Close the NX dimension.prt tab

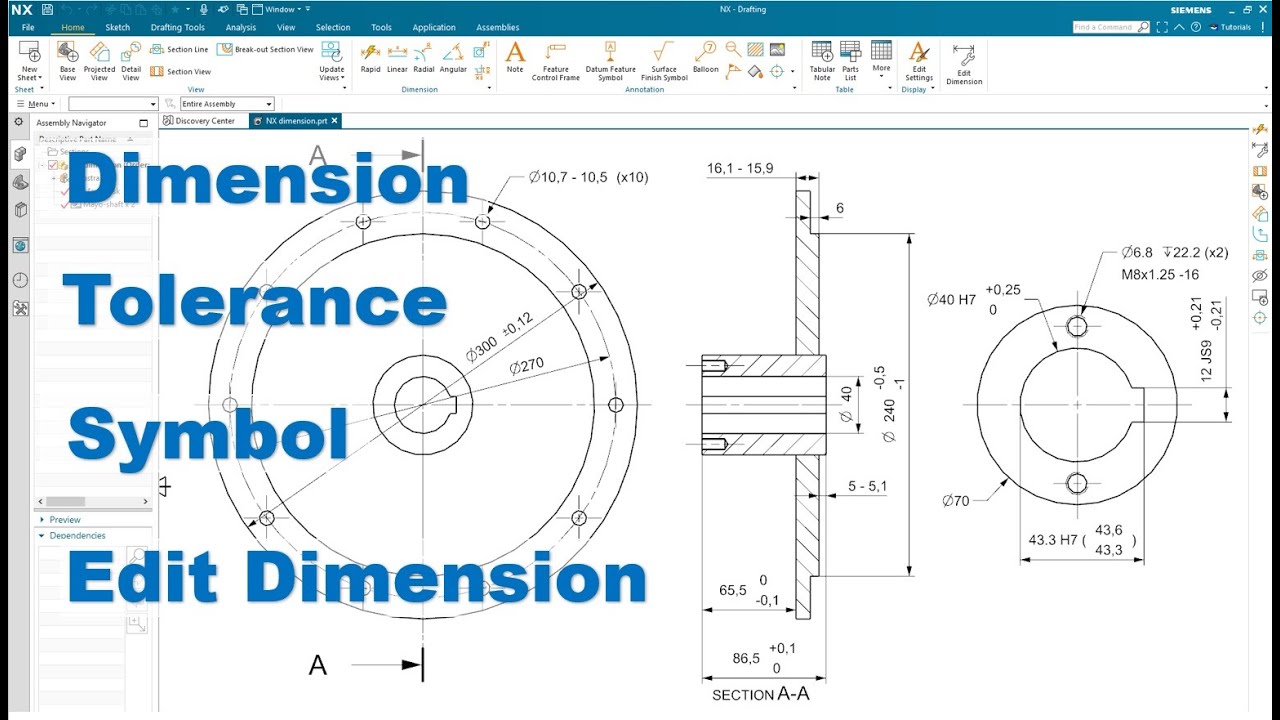click(335, 121)
